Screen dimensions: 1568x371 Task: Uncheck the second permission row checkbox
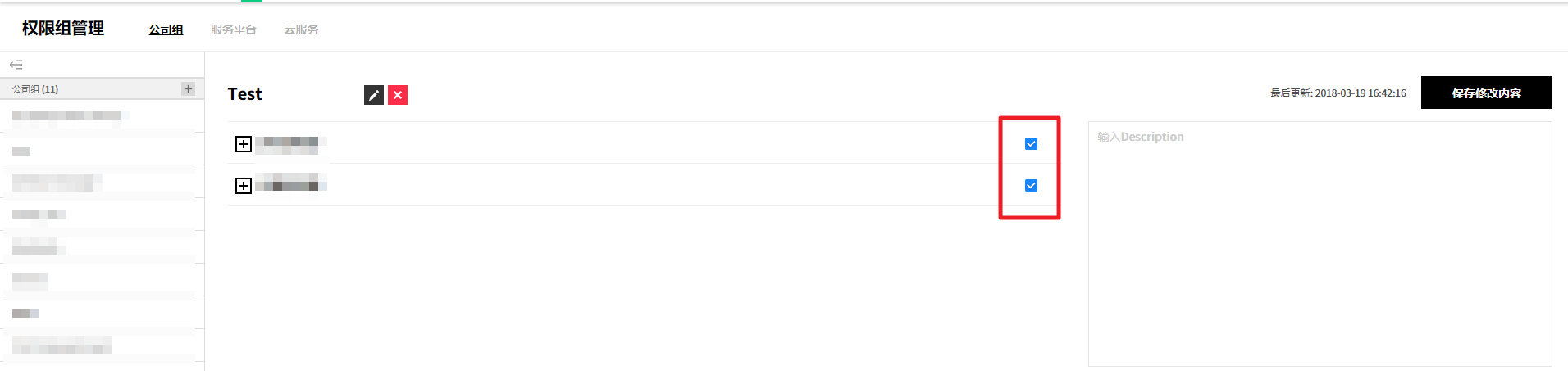[x=1031, y=186]
